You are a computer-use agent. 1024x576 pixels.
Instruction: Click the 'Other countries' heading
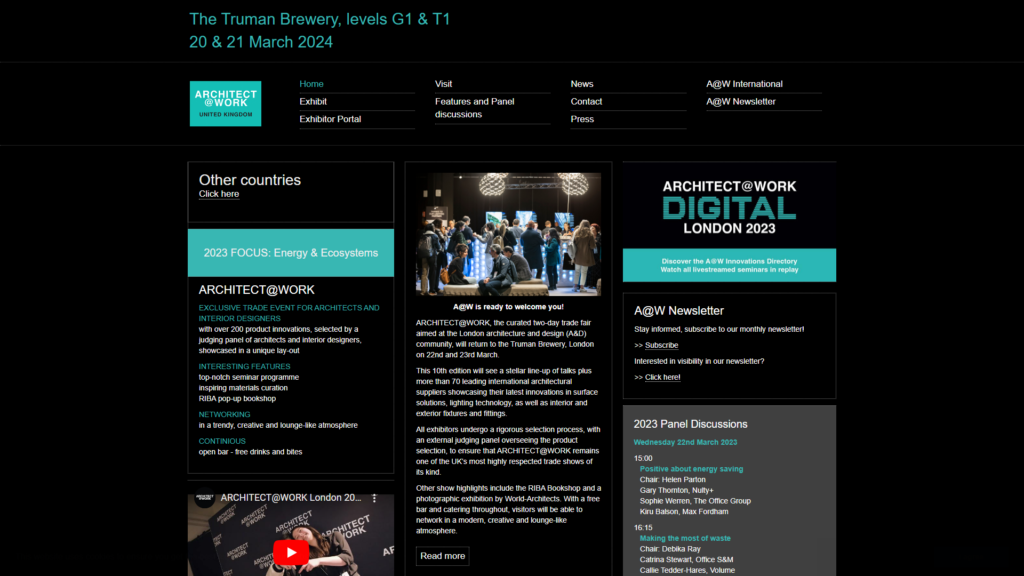(249, 180)
